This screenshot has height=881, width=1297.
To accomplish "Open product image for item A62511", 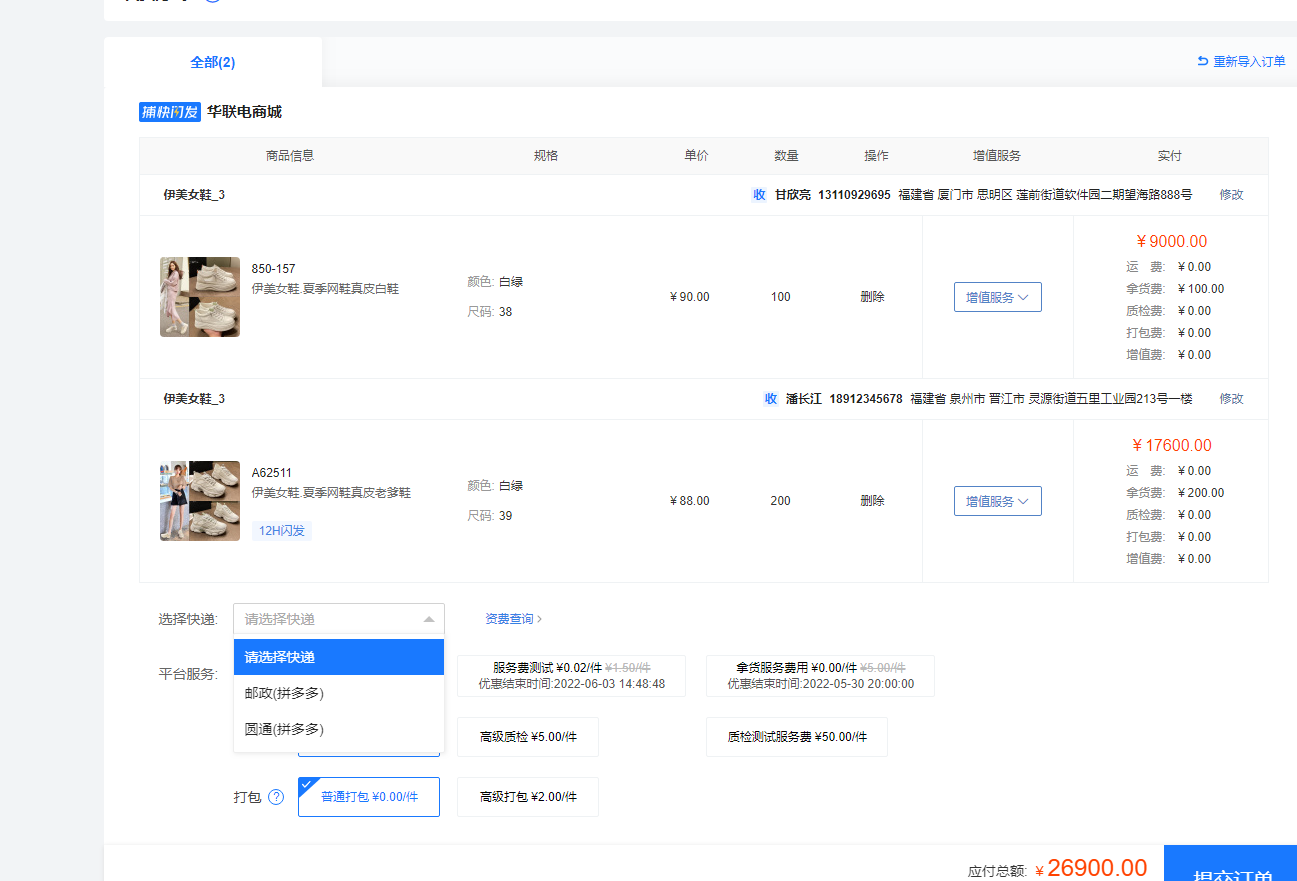I will 200,501.
